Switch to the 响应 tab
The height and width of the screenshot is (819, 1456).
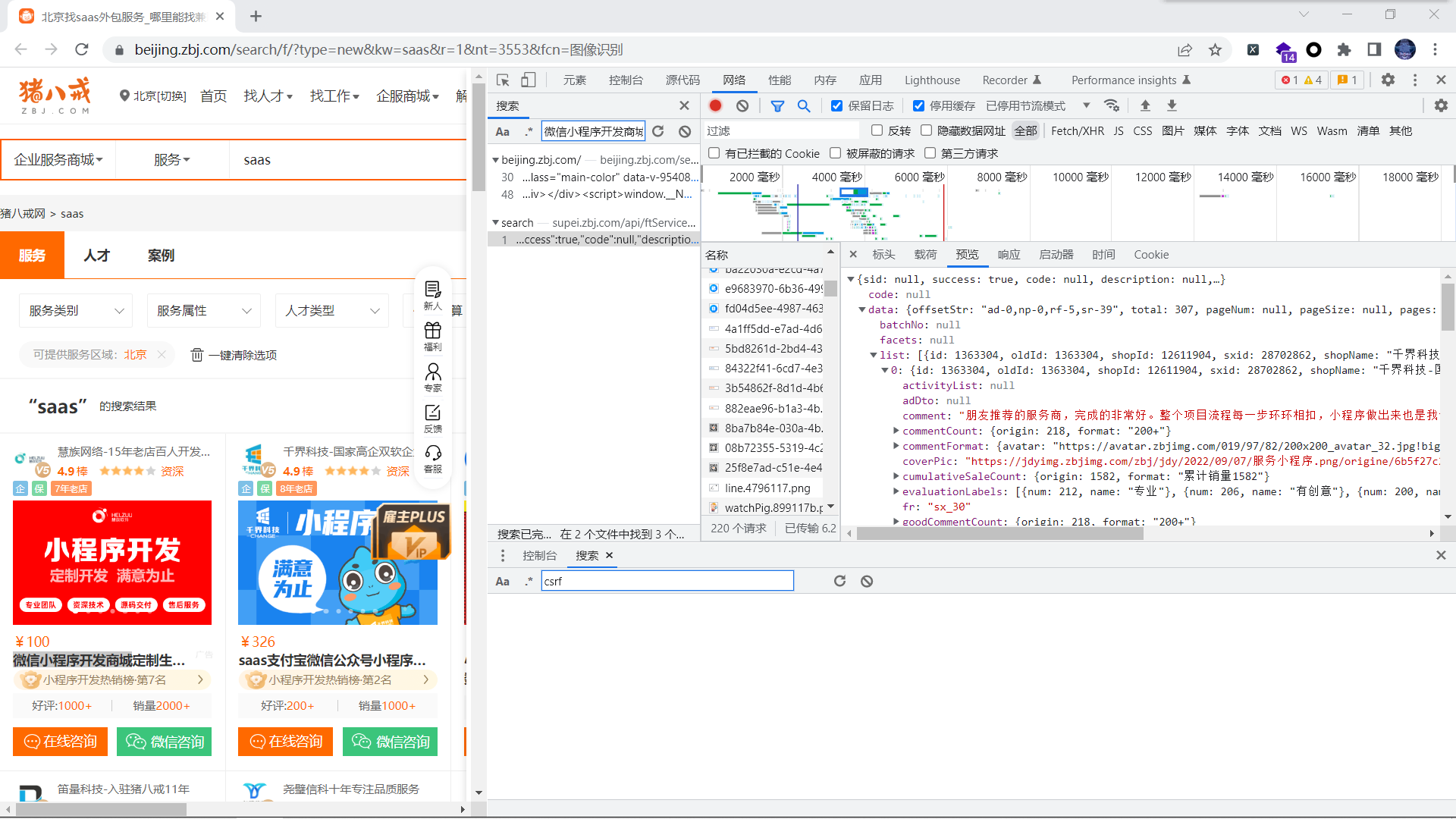pos(1009,255)
